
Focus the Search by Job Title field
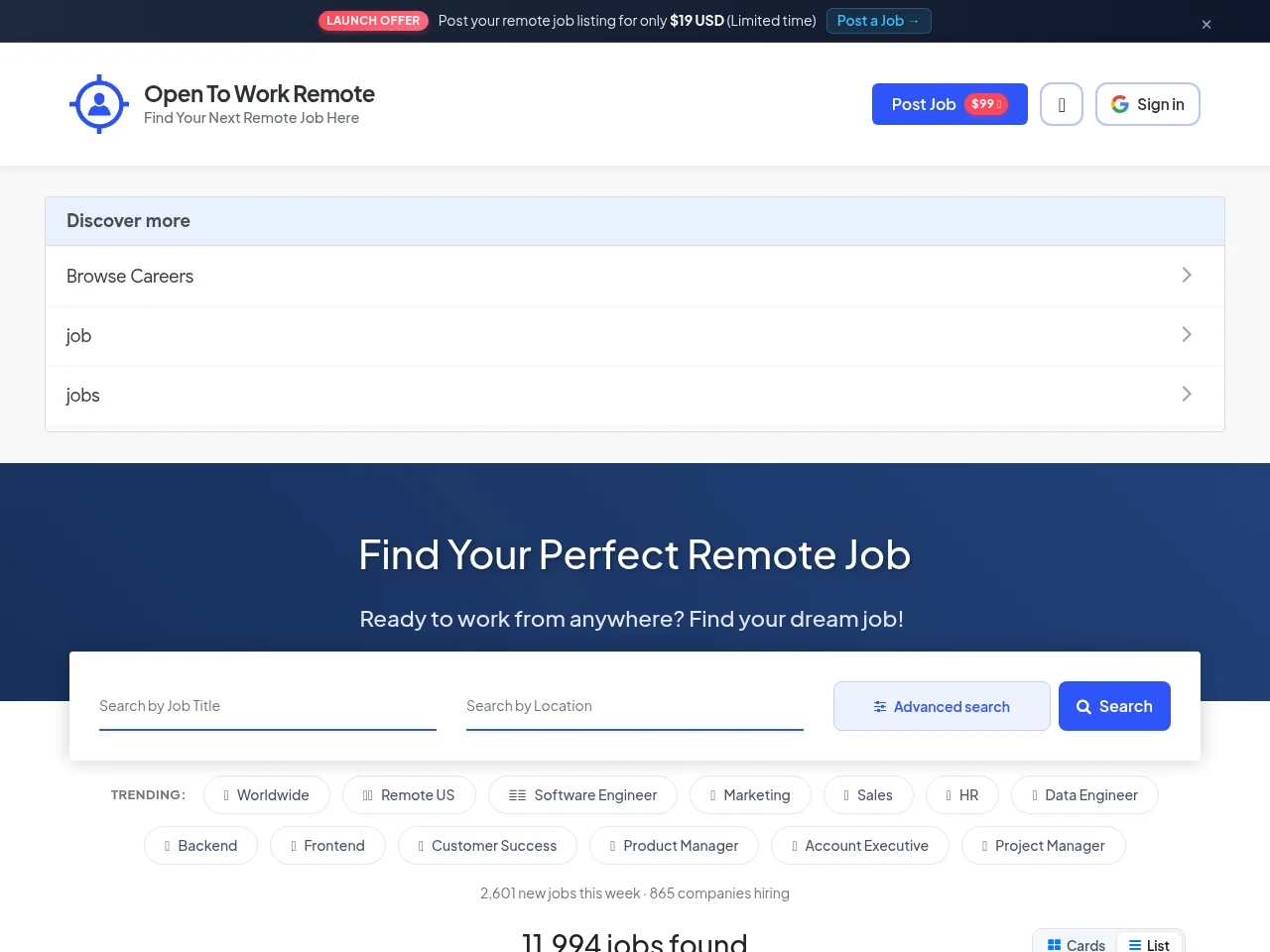coord(268,706)
